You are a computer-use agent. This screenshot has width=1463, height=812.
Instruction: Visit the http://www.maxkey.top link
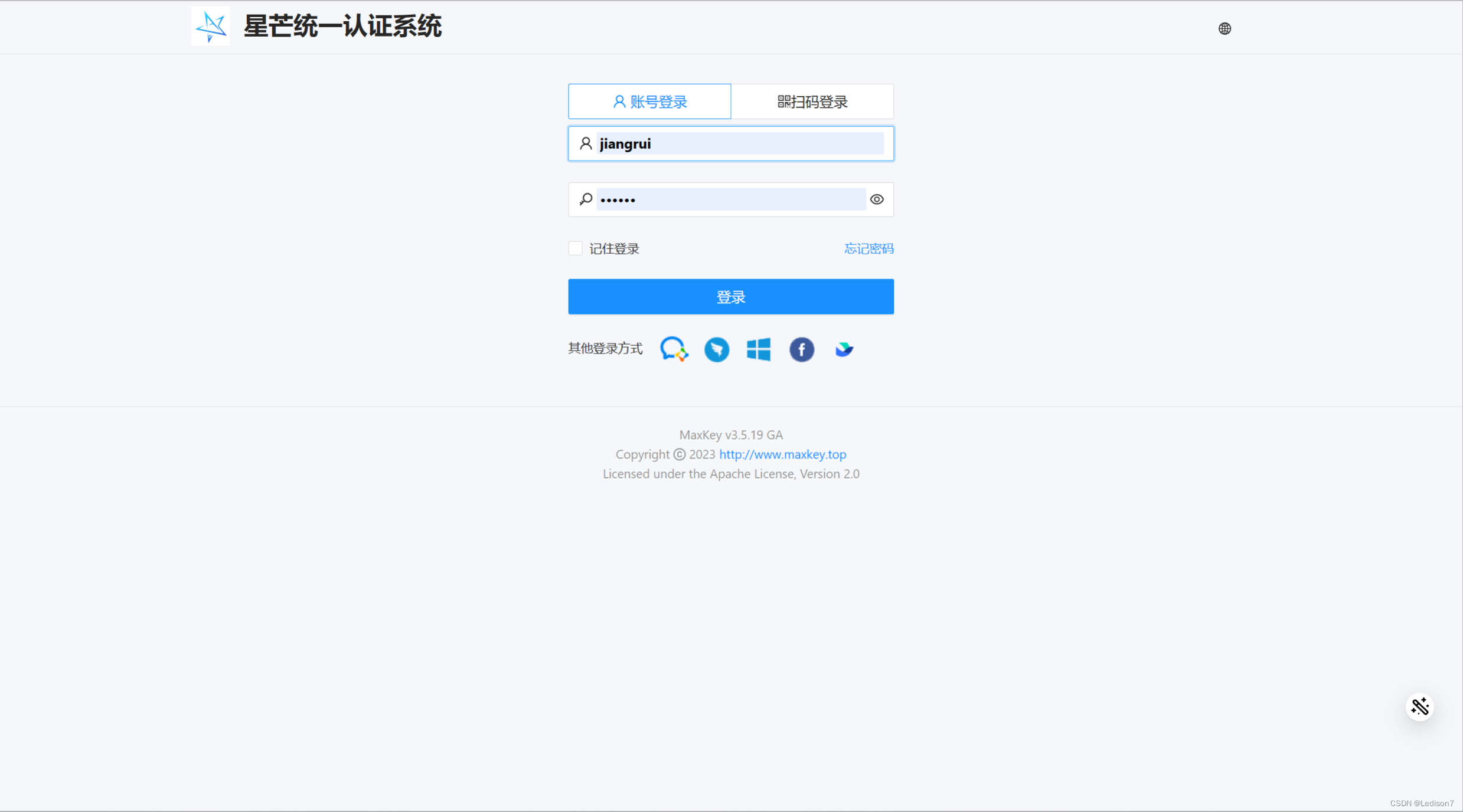click(x=782, y=454)
